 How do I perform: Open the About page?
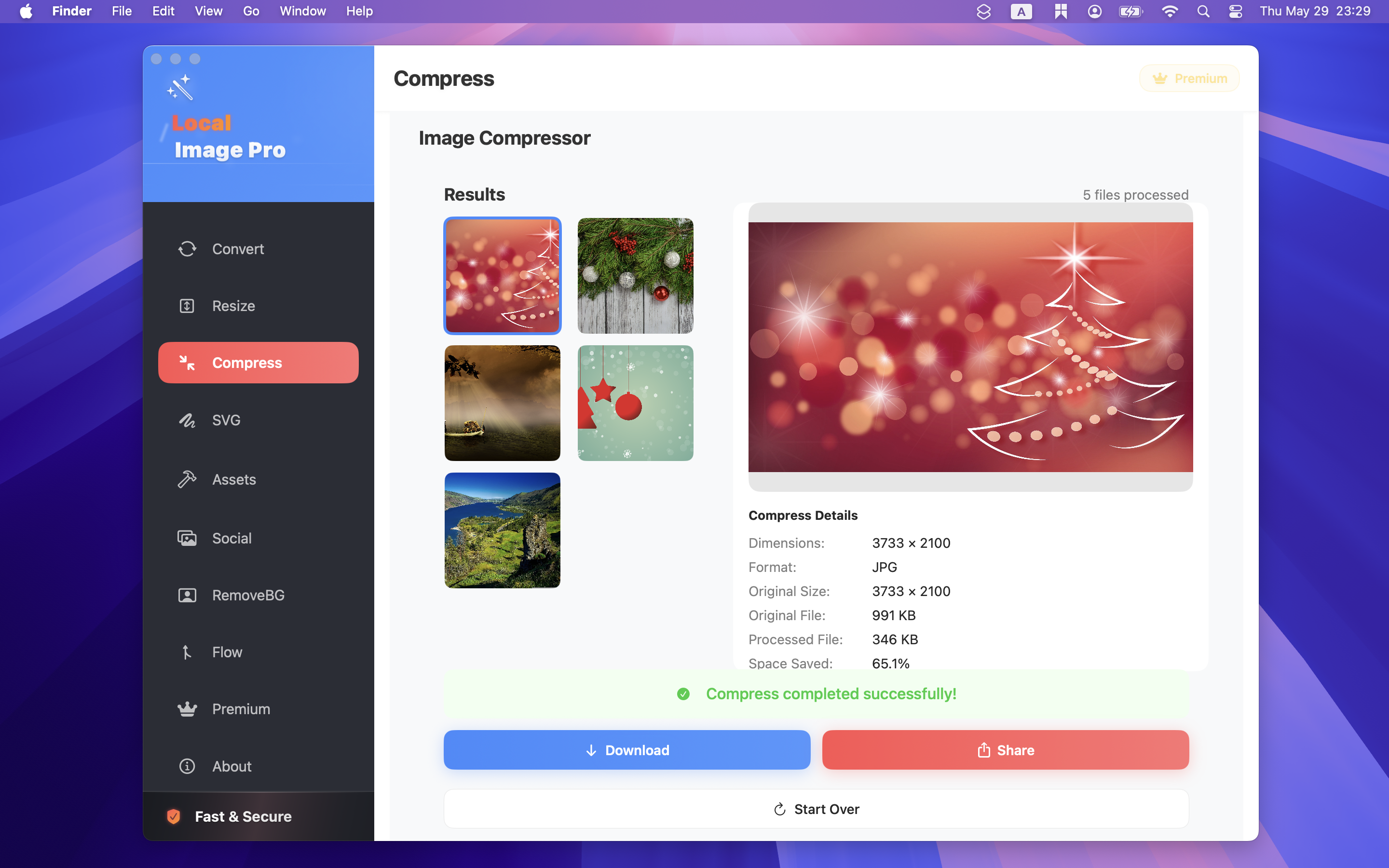[259, 766]
